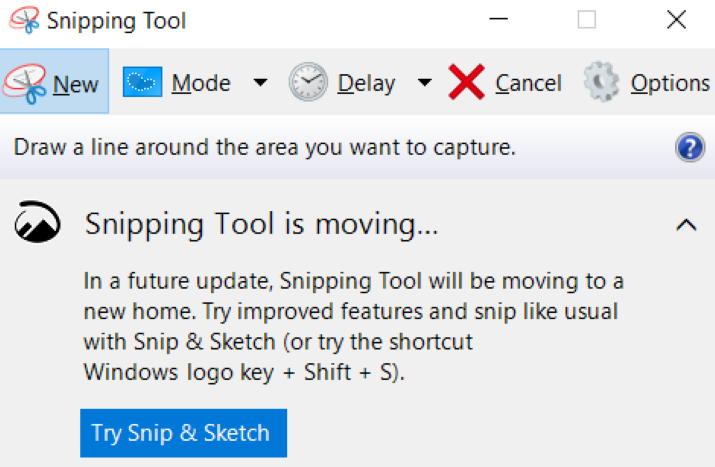This screenshot has width=715, height=467.
Task: Collapse the Snipping Tool is moving notice
Action: click(x=686, y=225)
